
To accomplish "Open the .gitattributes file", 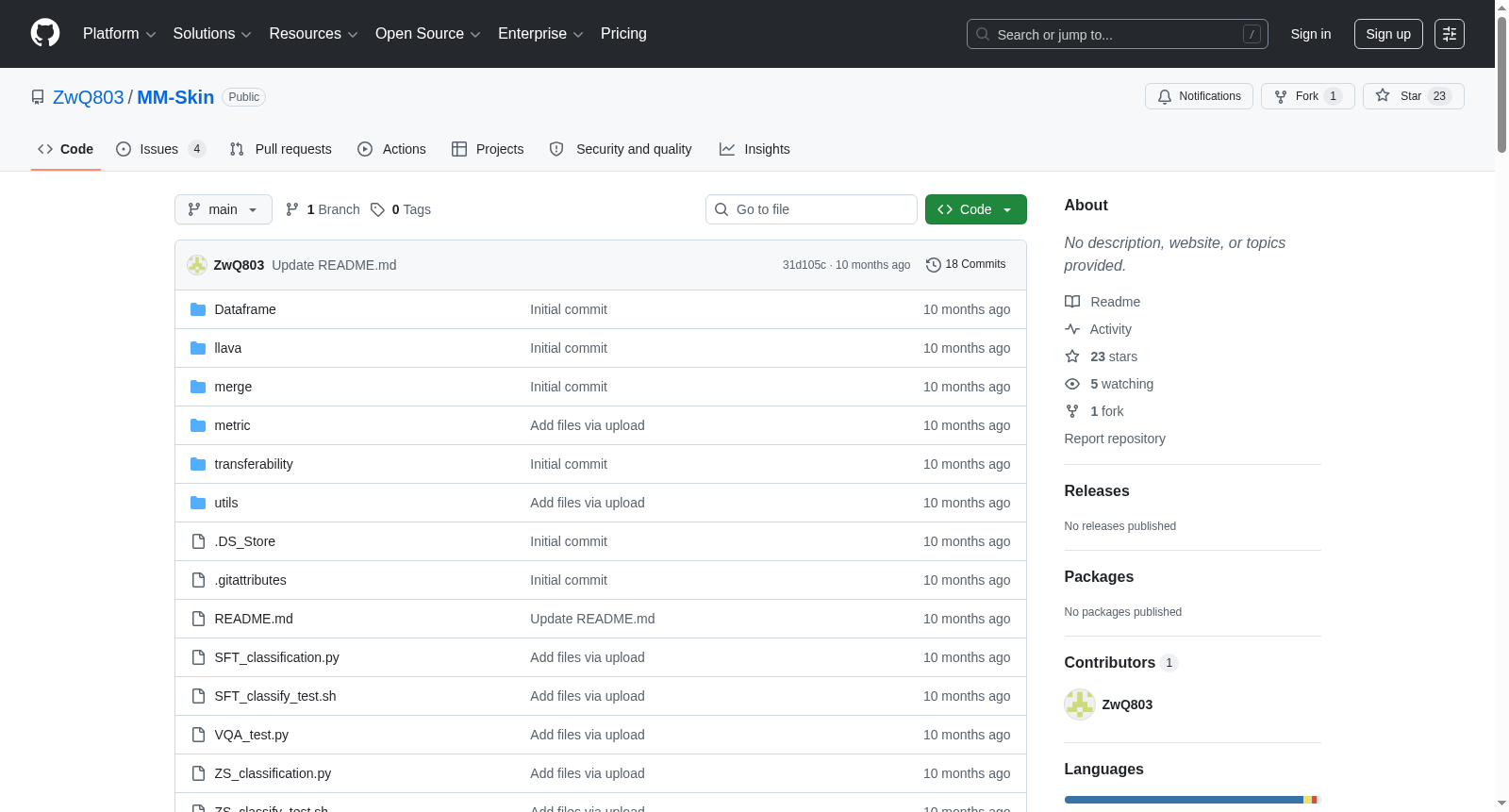I will pyautogui.click(x=251, y=580).
